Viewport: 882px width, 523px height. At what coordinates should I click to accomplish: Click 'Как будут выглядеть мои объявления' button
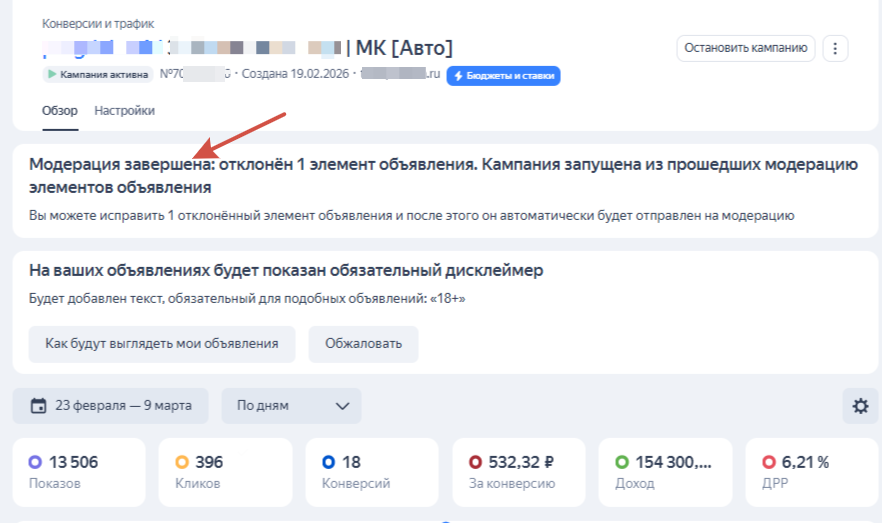pos(161,344)
